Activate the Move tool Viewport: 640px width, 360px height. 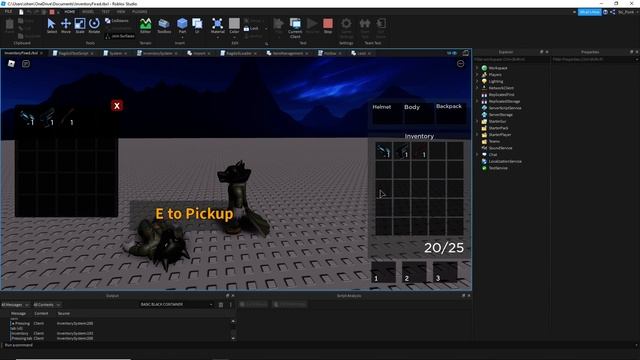[x=66, y=26]
